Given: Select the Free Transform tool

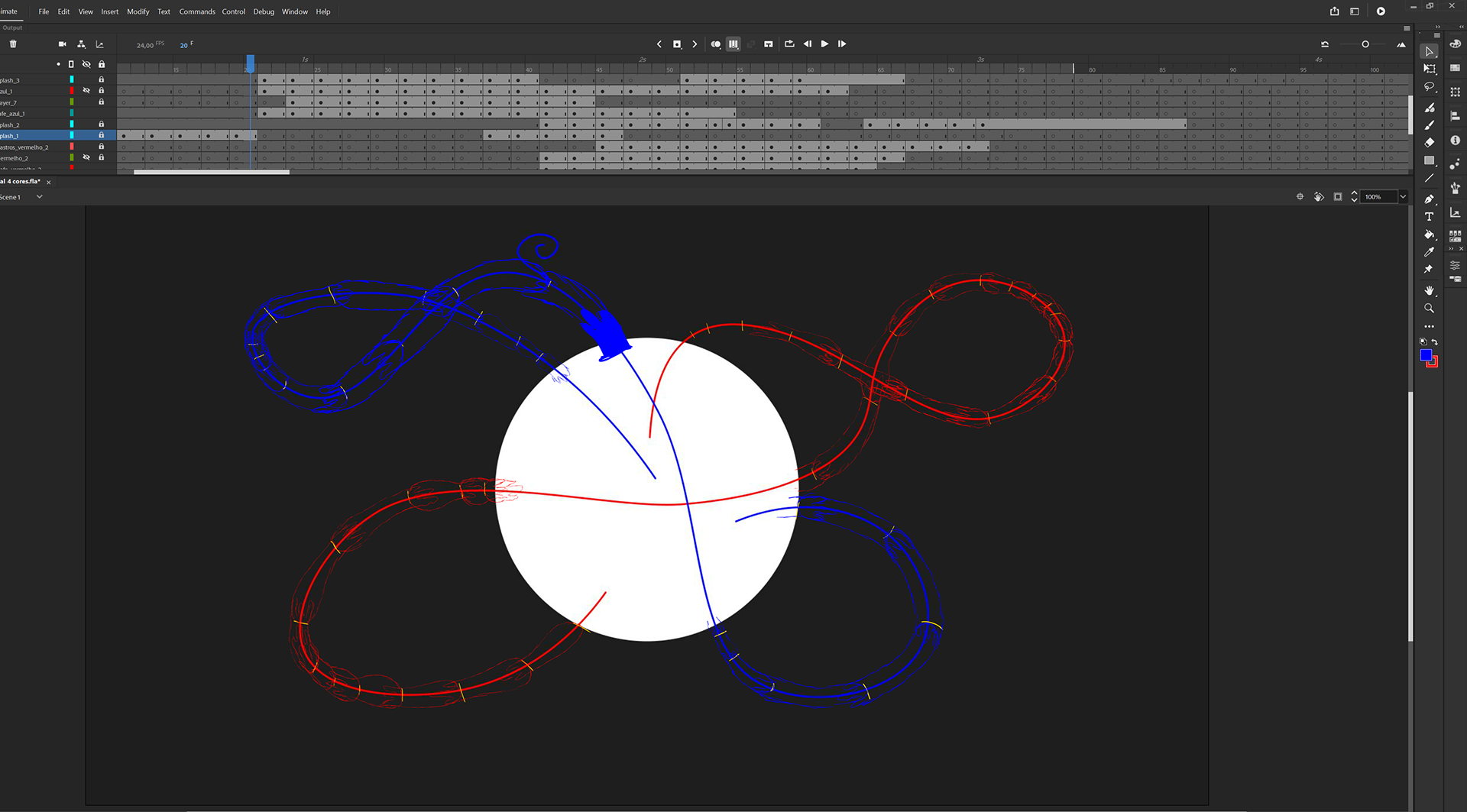Looking at the screenshot, I should (1429, 69).
